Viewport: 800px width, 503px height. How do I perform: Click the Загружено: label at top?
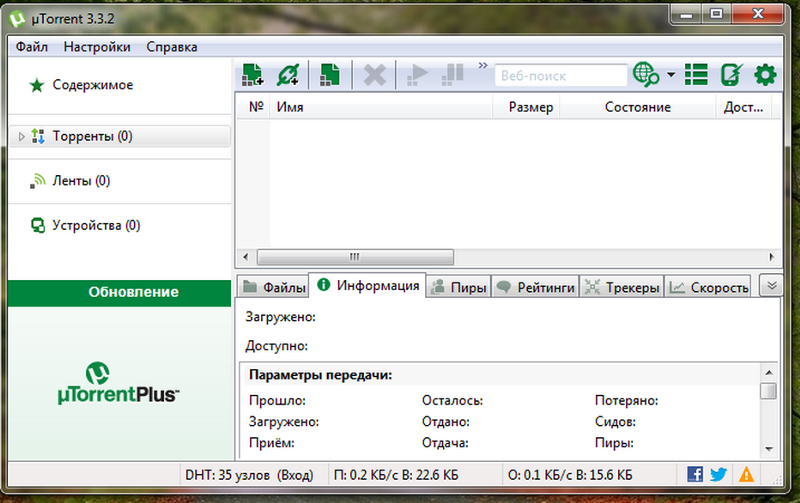click(x=280, y=317)
